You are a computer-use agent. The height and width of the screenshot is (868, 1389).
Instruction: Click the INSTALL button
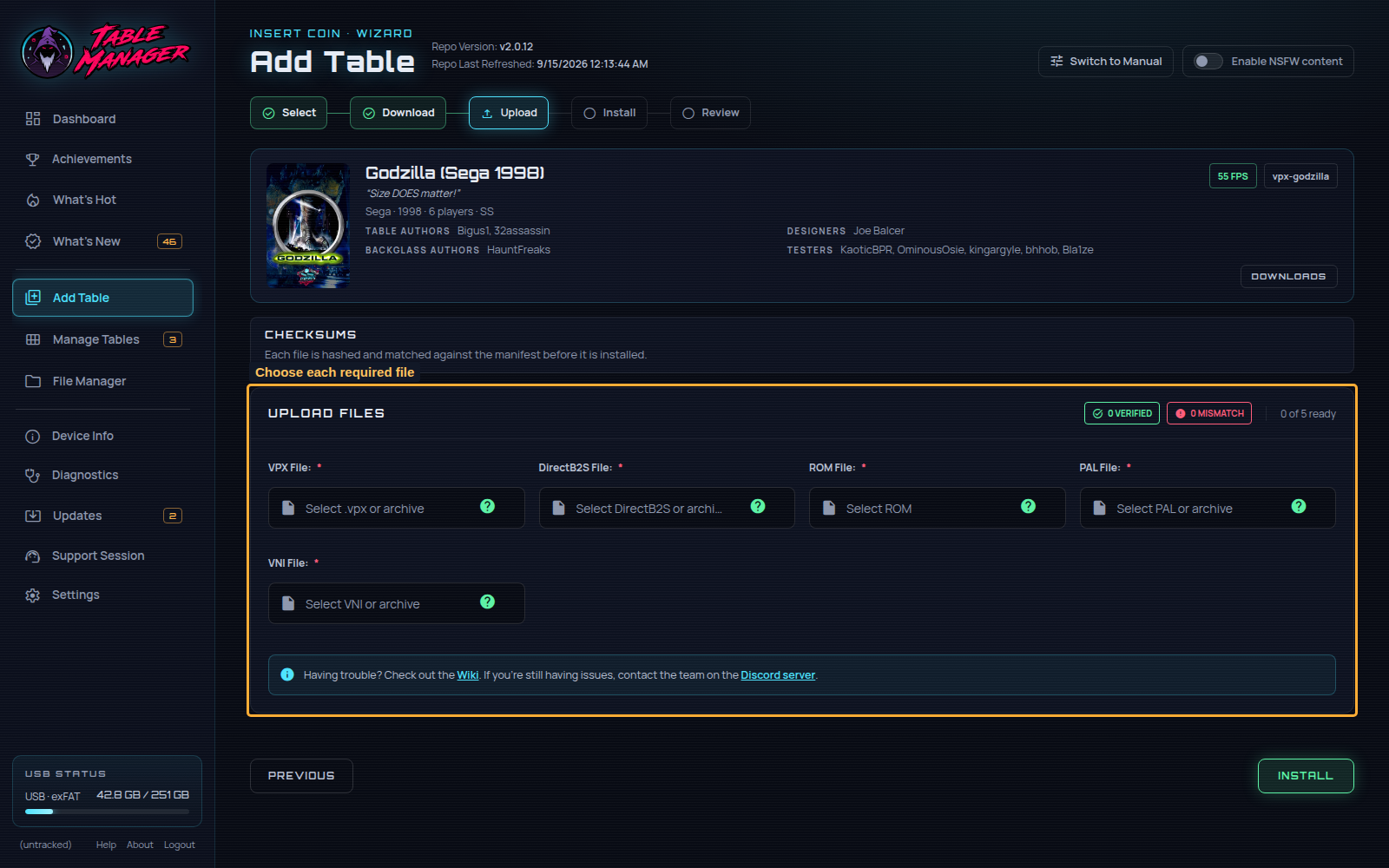point(1306,776)
